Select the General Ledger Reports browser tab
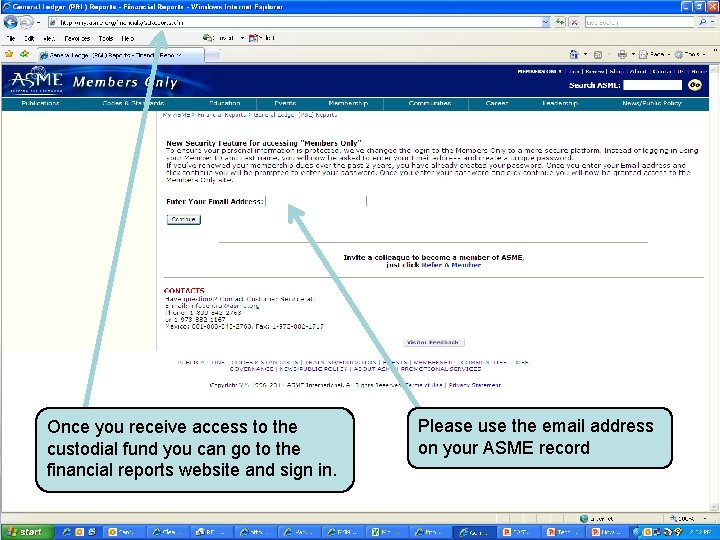Screen dimensions: 720x540 [x=120, y=56]
